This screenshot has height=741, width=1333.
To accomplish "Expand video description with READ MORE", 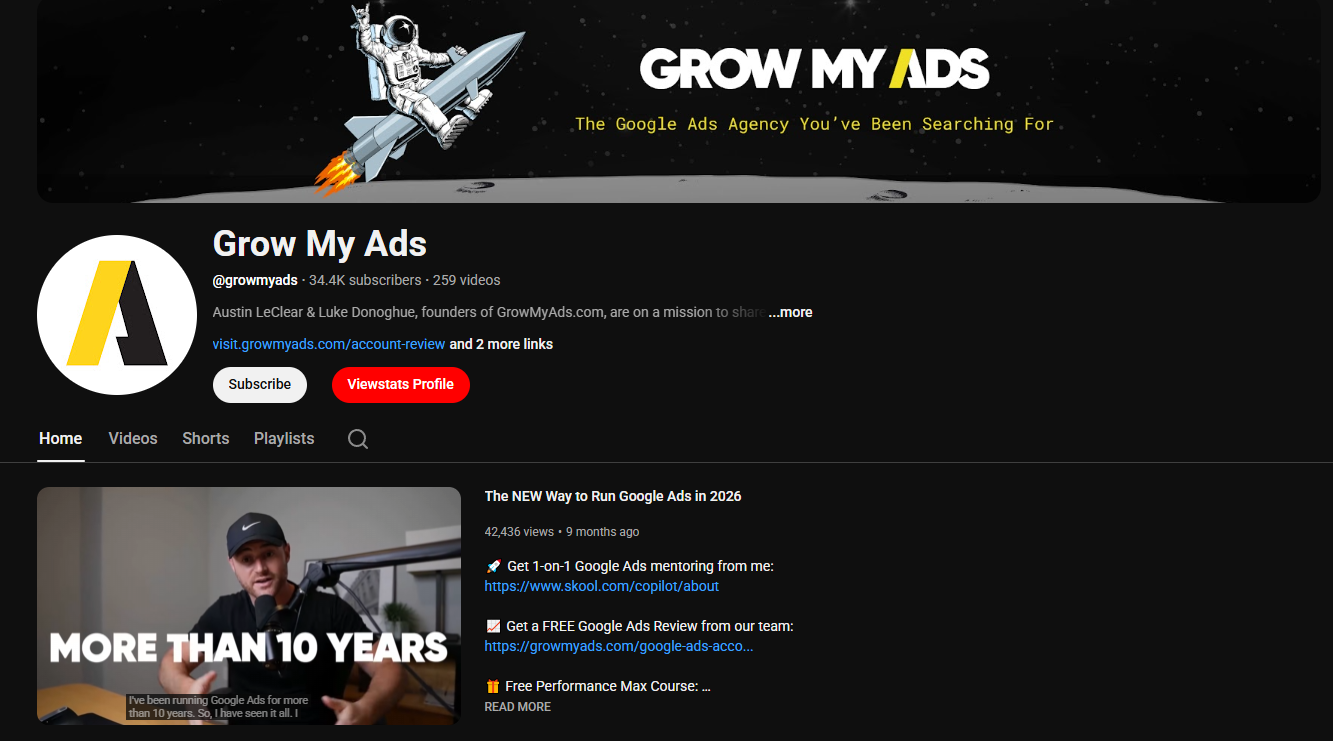I will tap(518, 707).
